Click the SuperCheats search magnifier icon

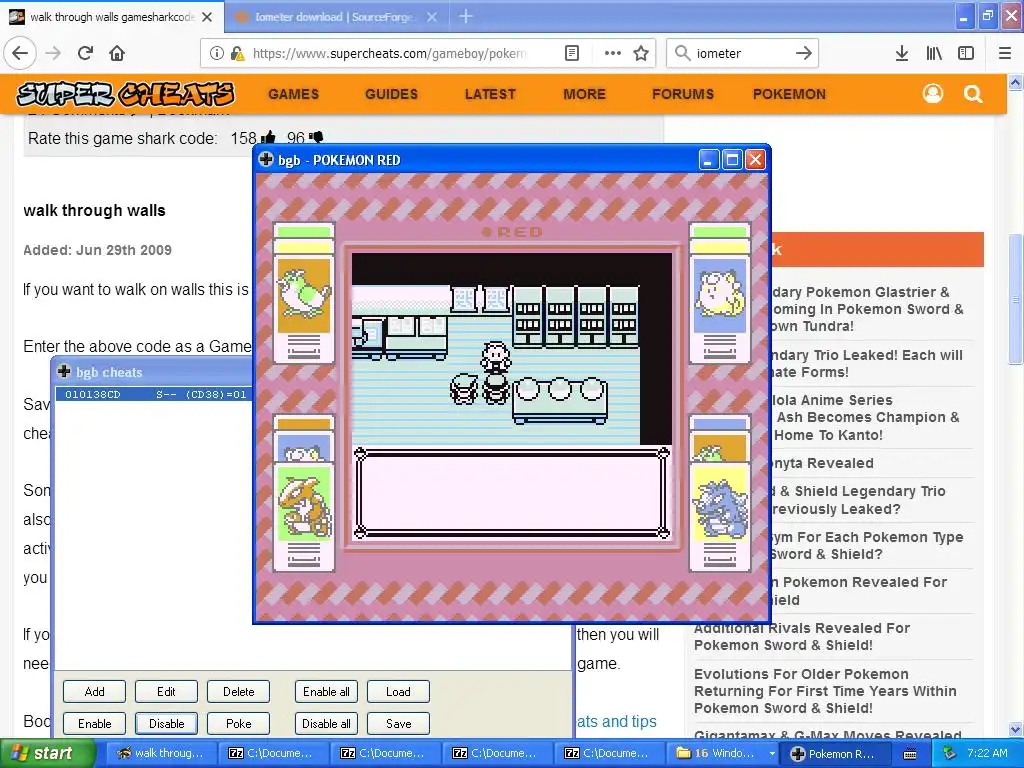pos(973,94)
